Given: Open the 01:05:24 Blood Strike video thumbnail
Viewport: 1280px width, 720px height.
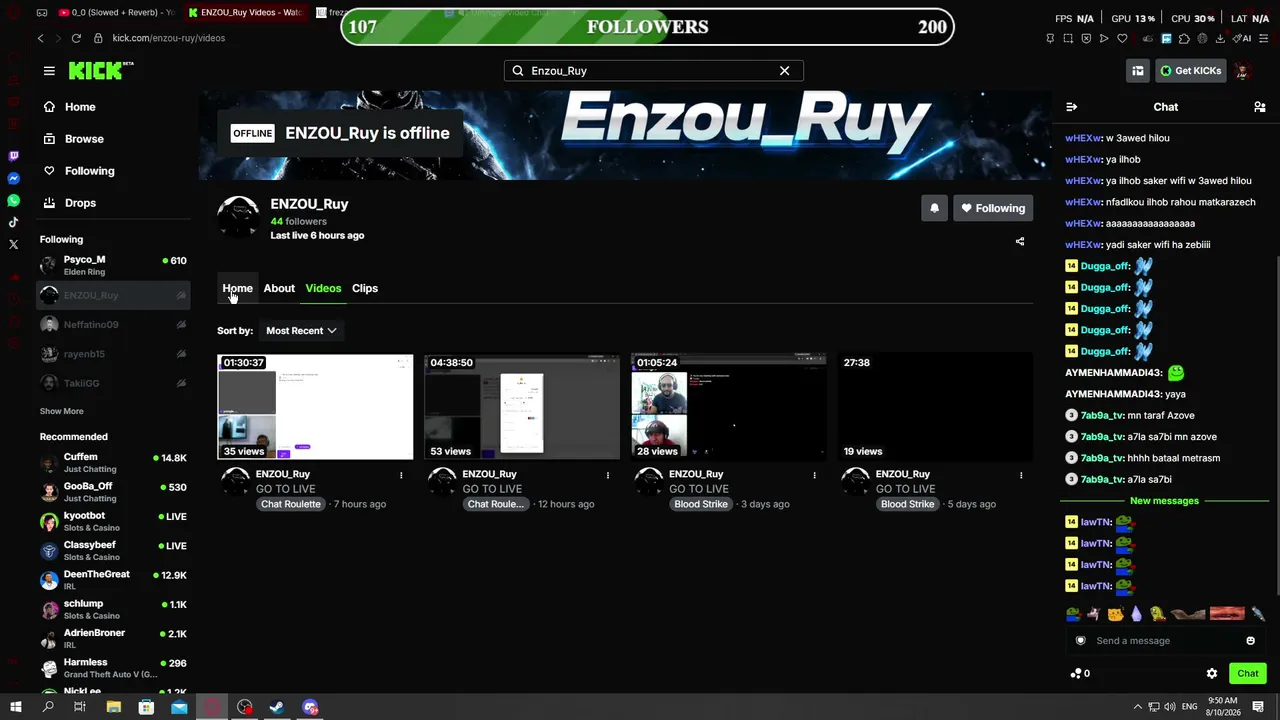Looking at the screenshot, I should (729, 406).
